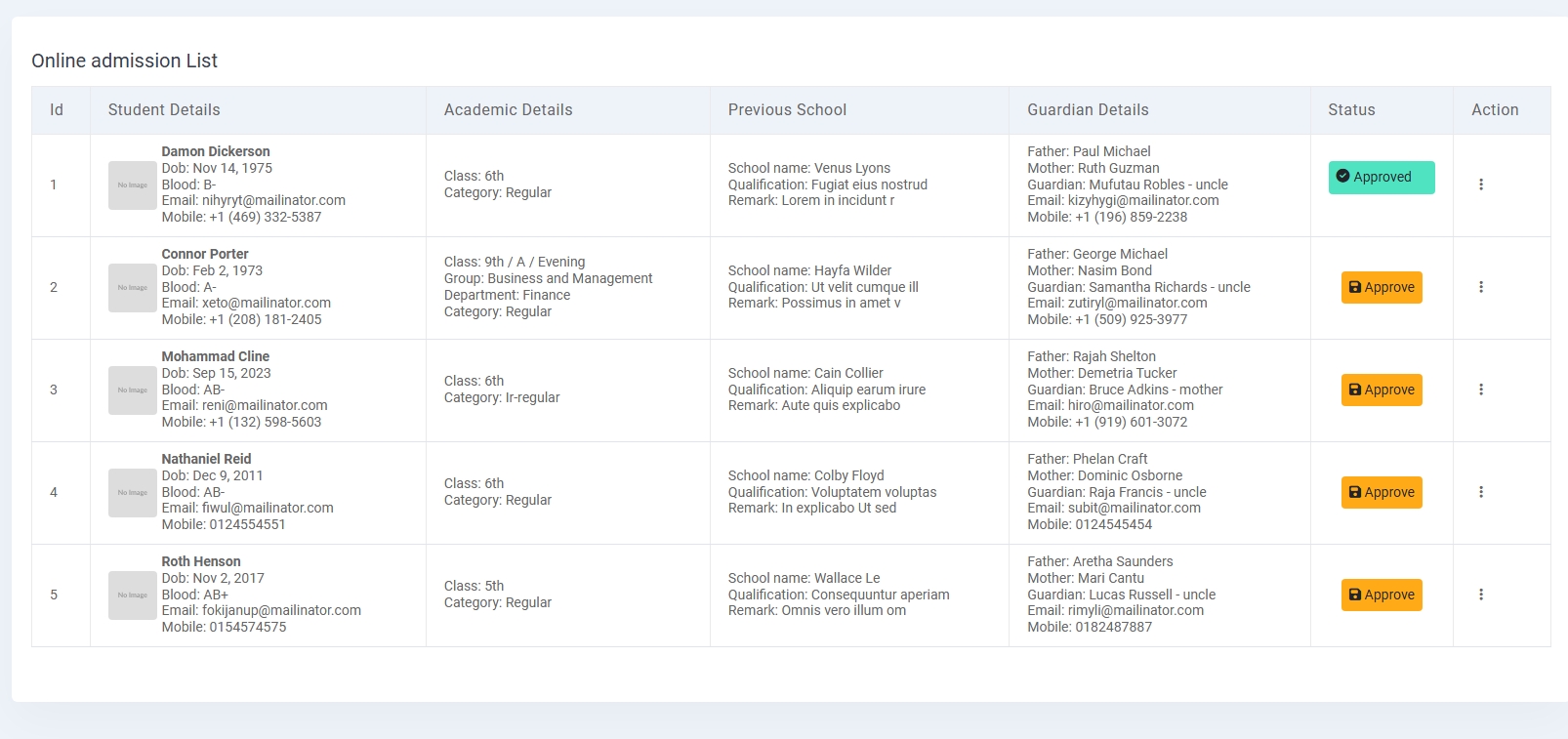Open three-dot menu for Connor Porter
This screenshot has height=739, width=1568.
[x=1480, y=287]
